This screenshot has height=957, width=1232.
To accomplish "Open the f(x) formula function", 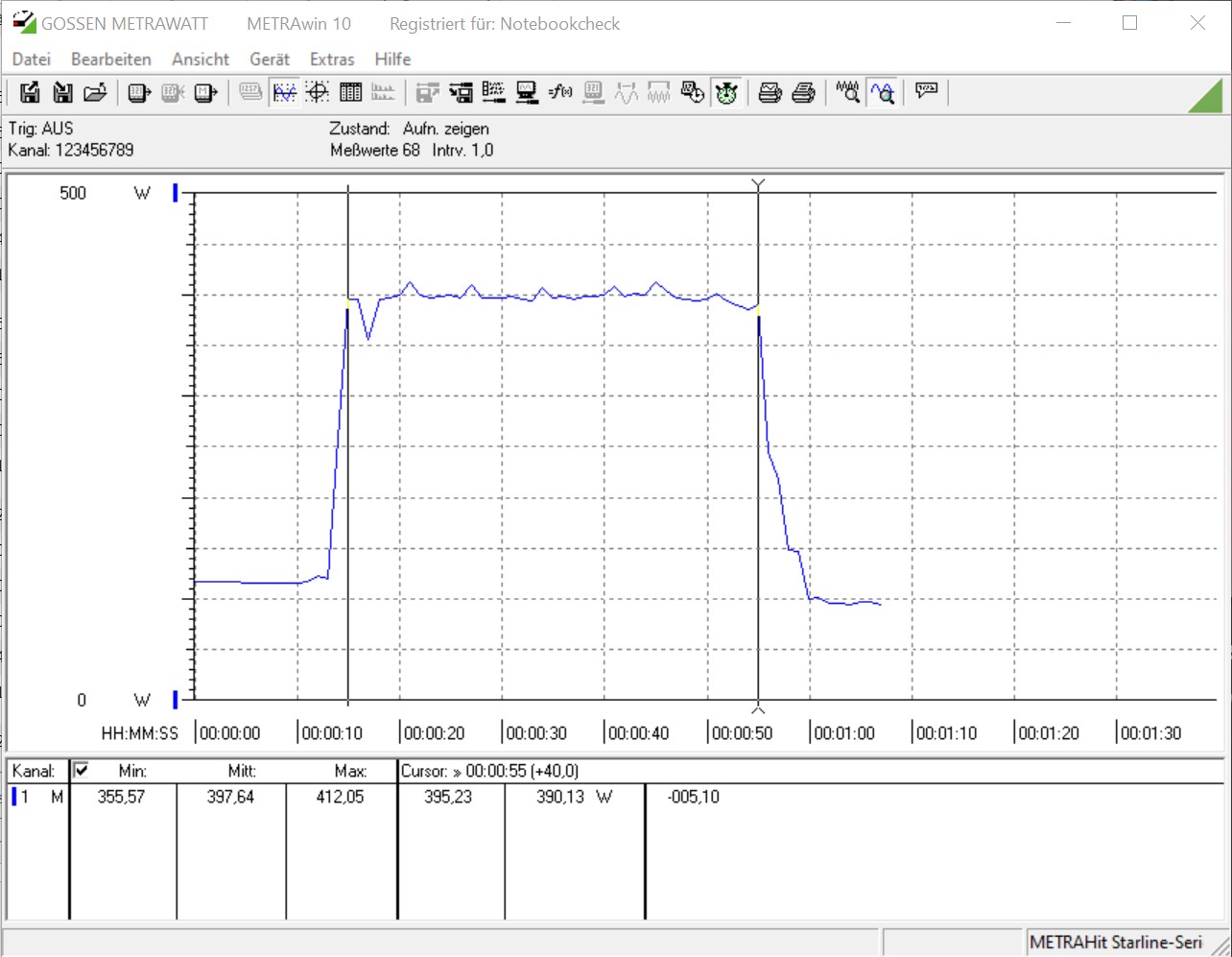I will tap(560, 92).
